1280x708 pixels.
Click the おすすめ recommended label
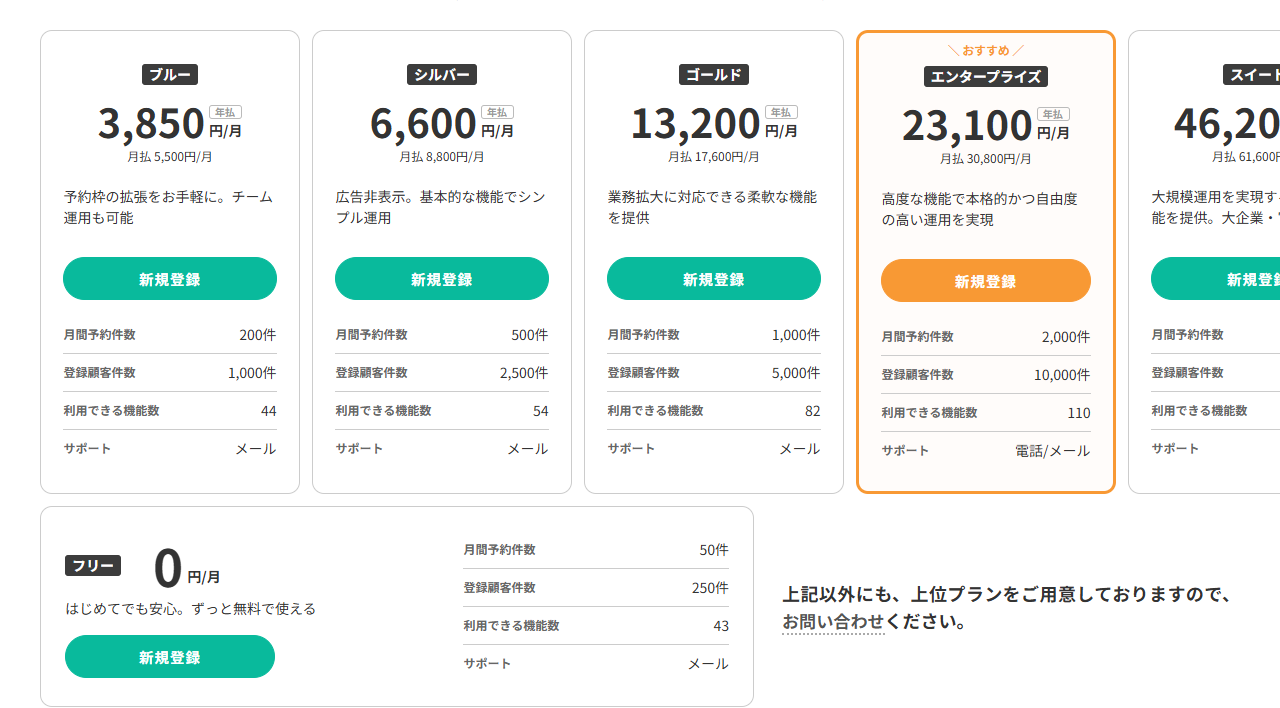coord(986,50)
